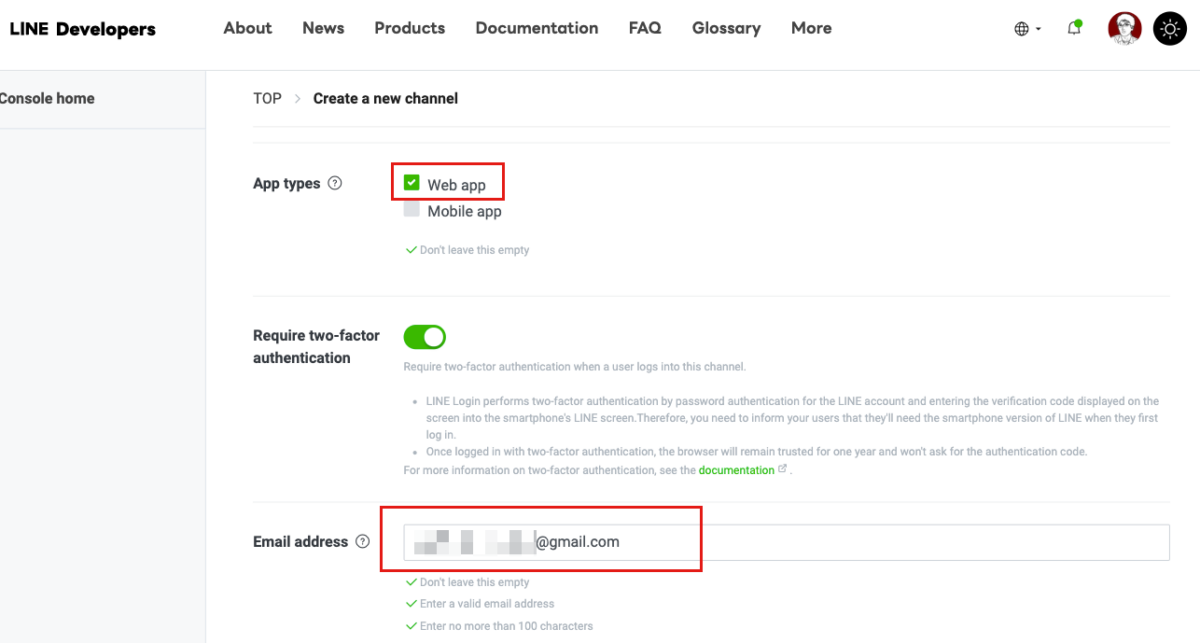This screenshot has height=643, width=1200.
Task: Uncheck the Web app checkbox
Action: (x=412, y=183)
